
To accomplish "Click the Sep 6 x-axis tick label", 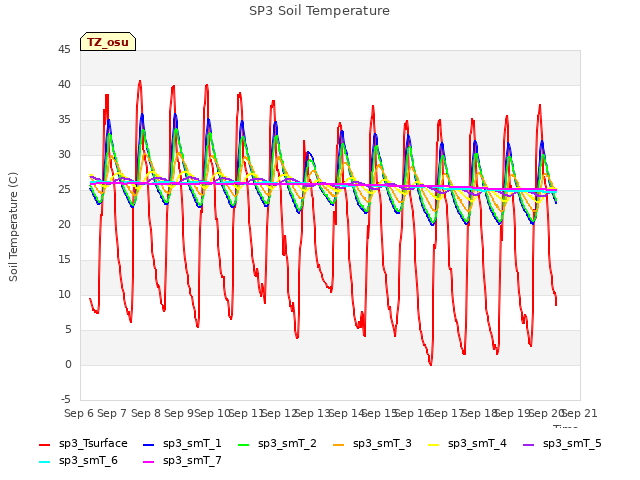I will [x=79, y=413].
